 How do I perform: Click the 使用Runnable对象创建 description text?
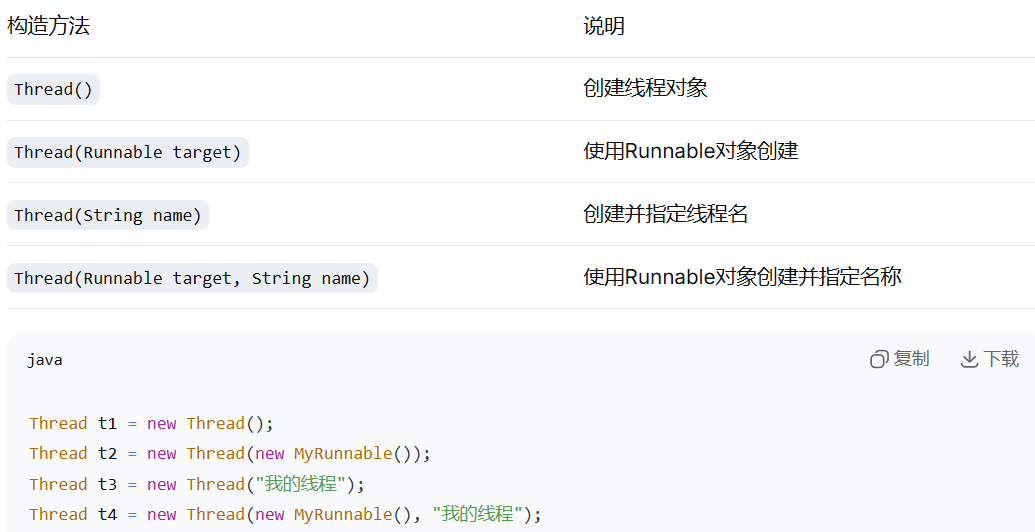point(691,151)
